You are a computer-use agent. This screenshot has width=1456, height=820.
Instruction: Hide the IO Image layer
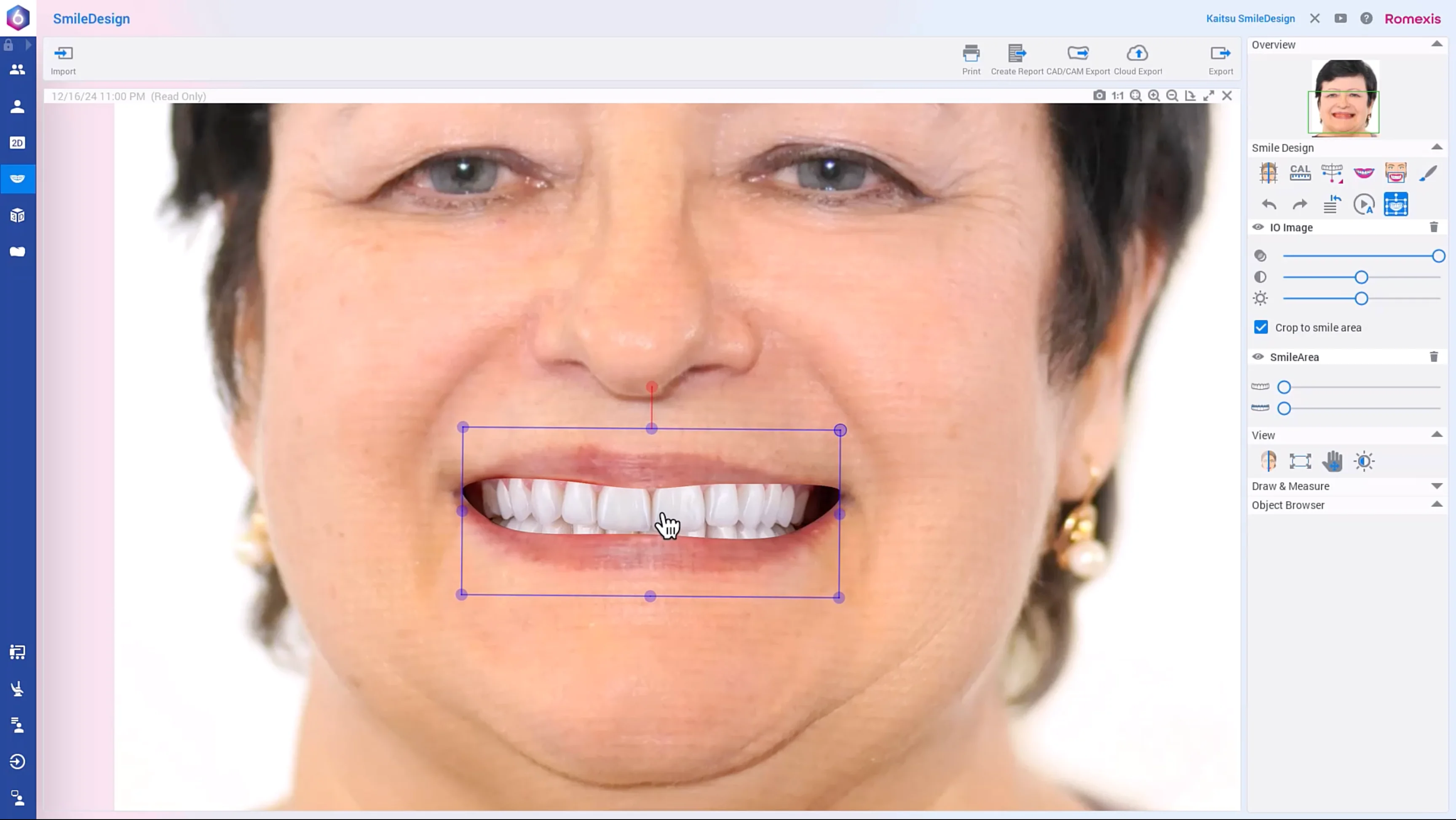click(1258, 228)
